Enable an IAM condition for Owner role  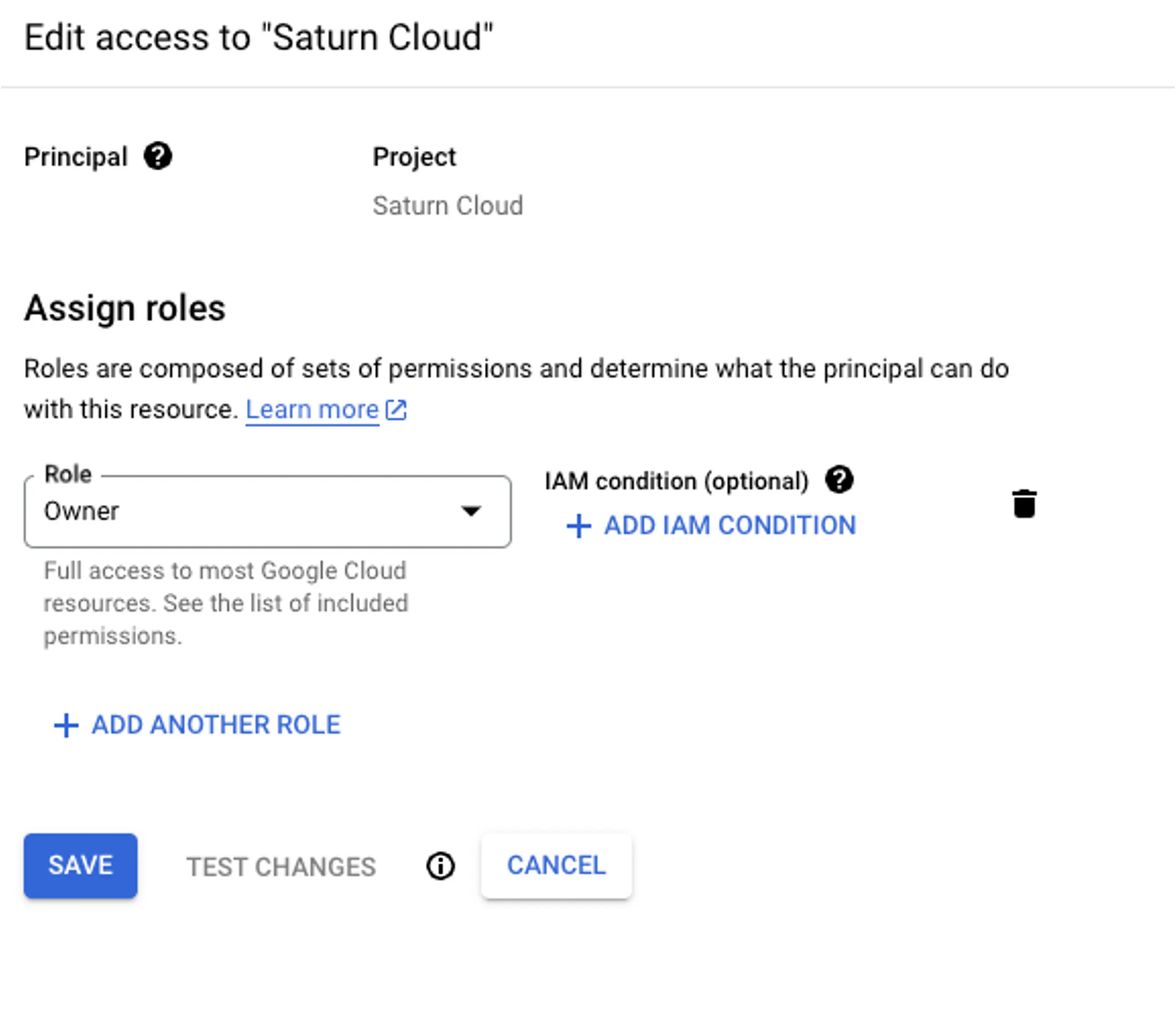[x=709, y=525]
